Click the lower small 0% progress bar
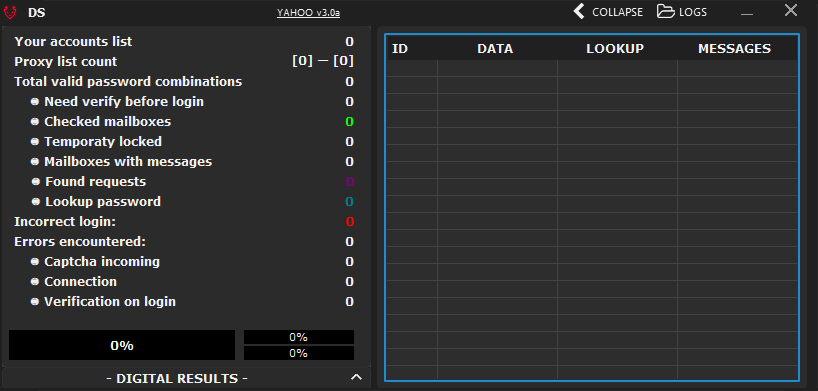The height and width of the screenshot is (391, 818). coord(298,353)
